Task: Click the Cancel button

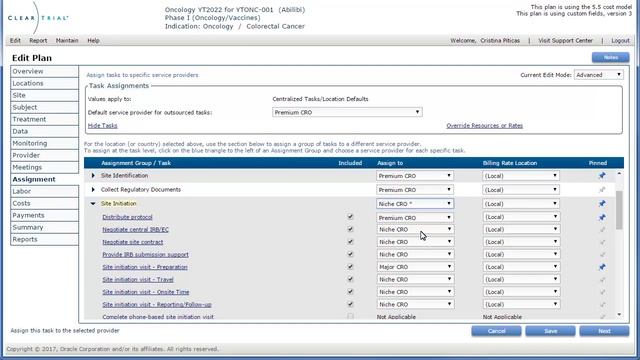Action: pos(496,331)
